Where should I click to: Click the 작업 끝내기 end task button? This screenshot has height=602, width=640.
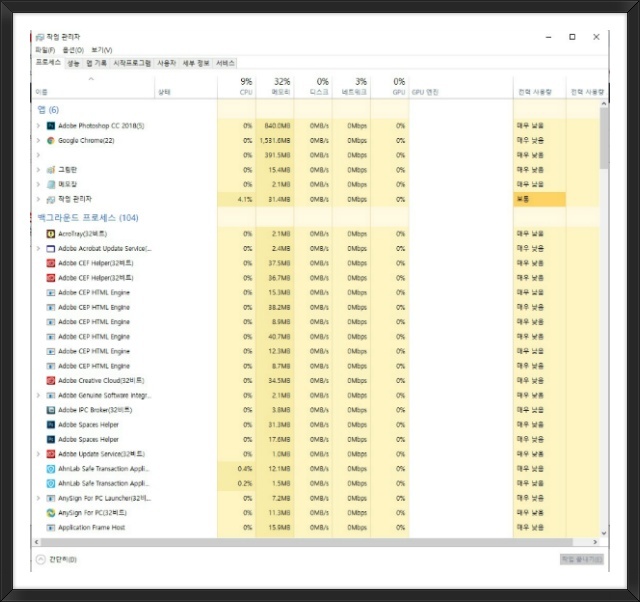click(x=582, y=559)
